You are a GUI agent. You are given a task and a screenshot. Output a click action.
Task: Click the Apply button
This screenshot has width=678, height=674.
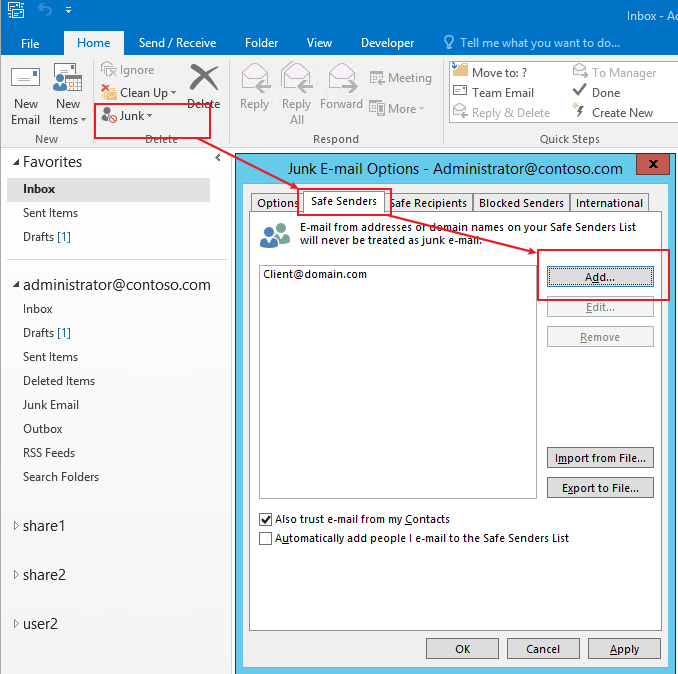[x=624, y=648]
